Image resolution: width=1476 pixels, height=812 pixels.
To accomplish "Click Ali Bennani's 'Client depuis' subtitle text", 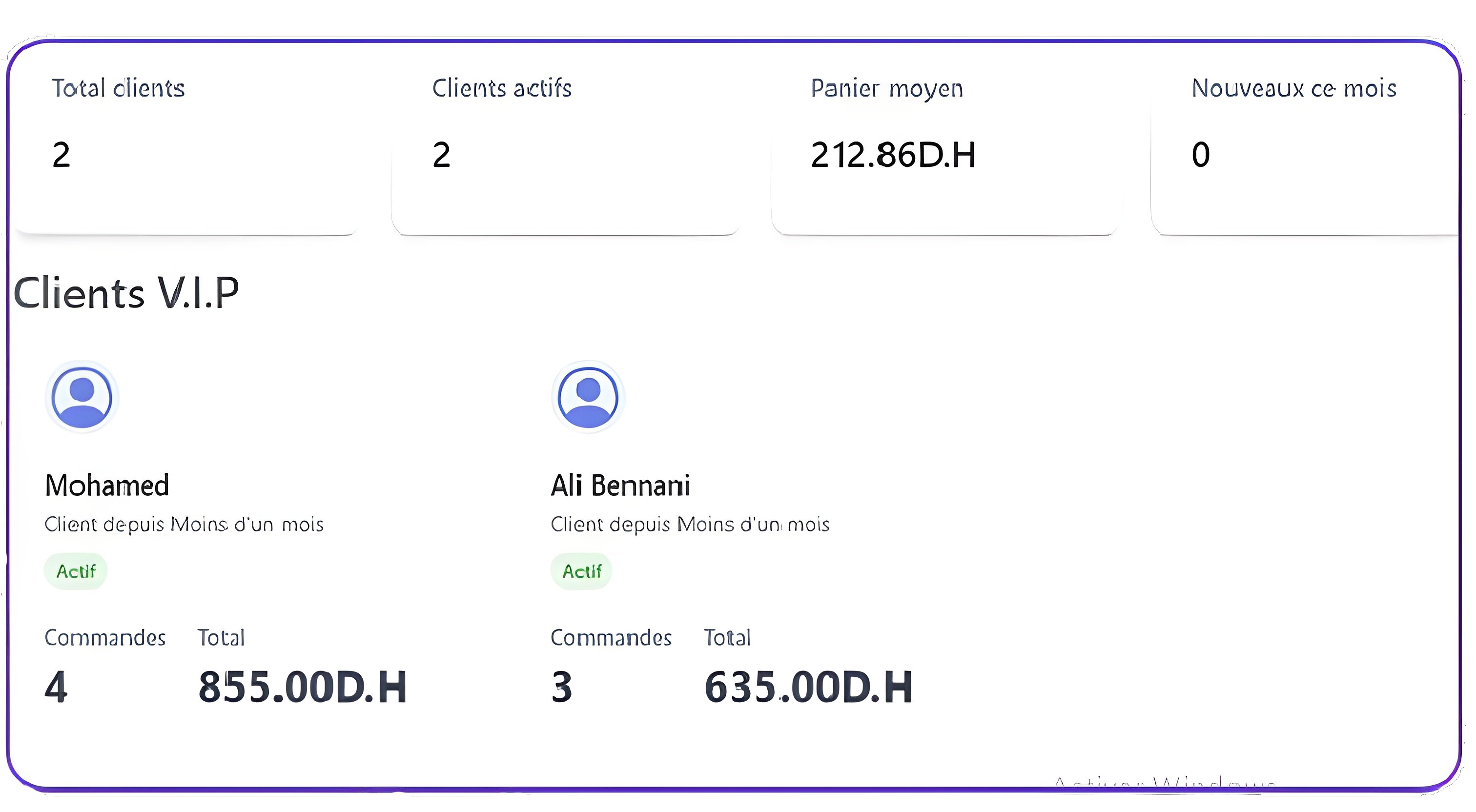I will (690, 524).
